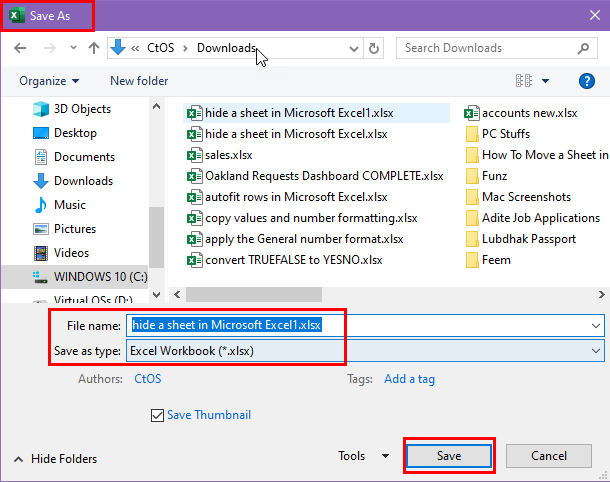The height and width of the screenshot is (482, 610).
Task: Click the blue Downloads arrow in address bar
Action: click(x=118, y=47)
